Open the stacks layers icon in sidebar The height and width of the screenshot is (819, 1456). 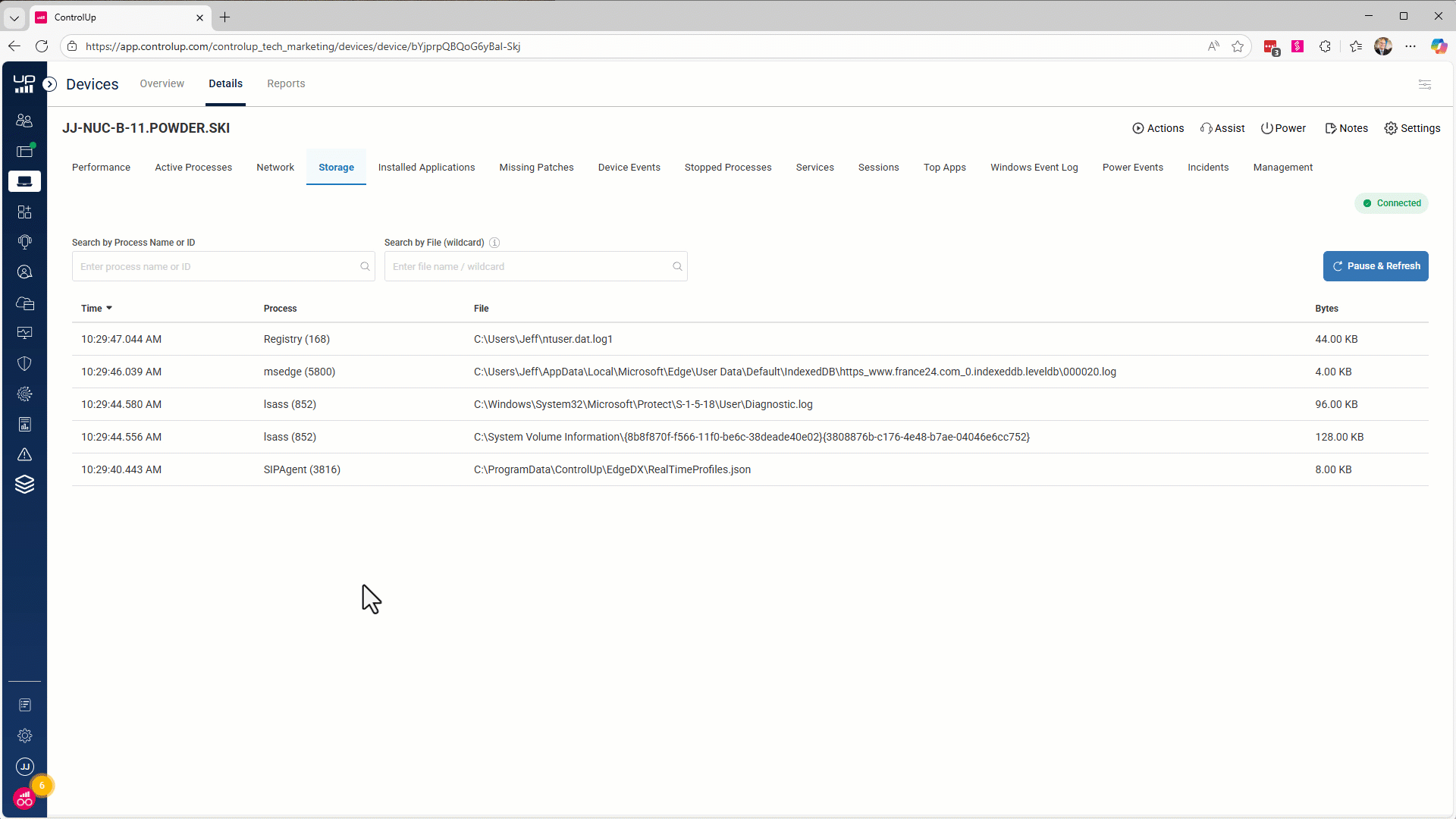25,484
